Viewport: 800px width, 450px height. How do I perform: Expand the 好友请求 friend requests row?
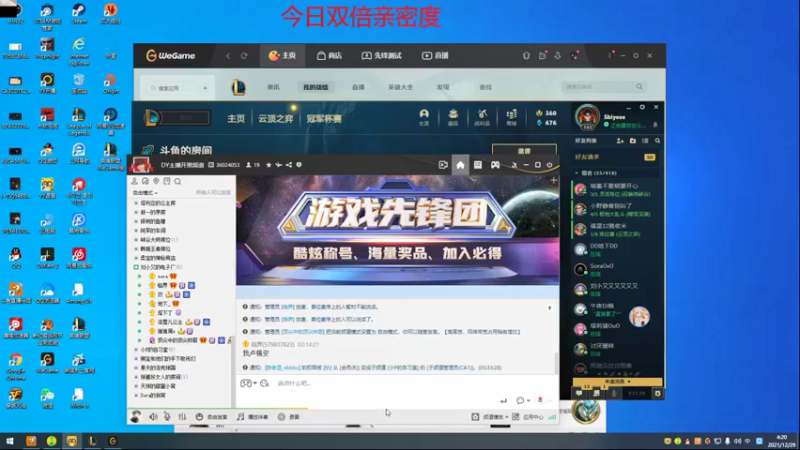[x=615, y=157]
